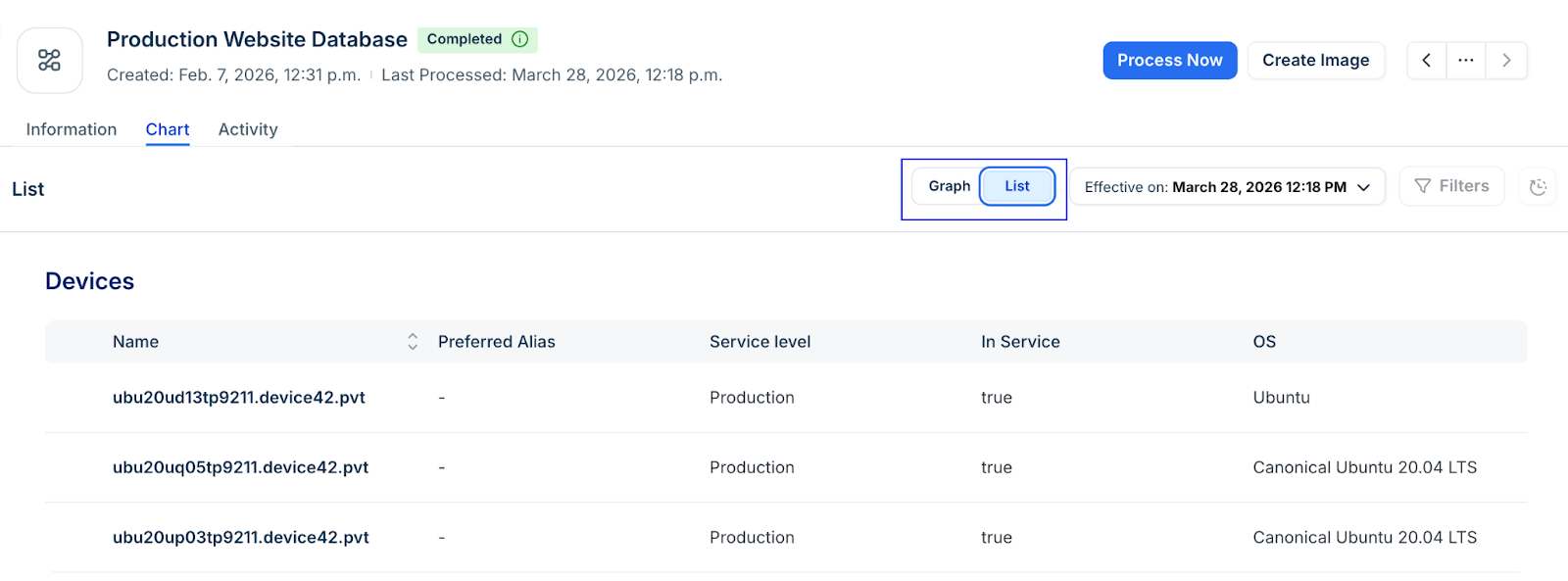The height and width of the screenshot is (581, 1568).
Task: Click the info icon in Completed badge
Action: (520, 39)
